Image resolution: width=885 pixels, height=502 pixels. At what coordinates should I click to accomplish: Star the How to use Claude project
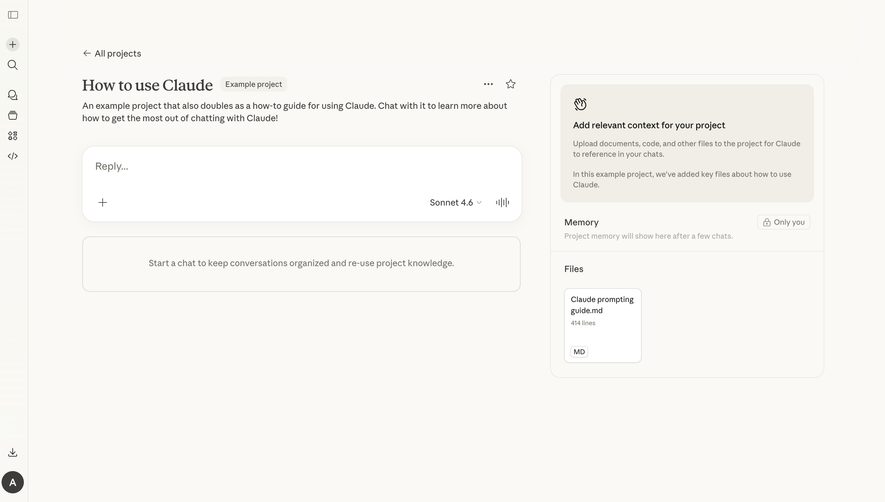(510, 84)
